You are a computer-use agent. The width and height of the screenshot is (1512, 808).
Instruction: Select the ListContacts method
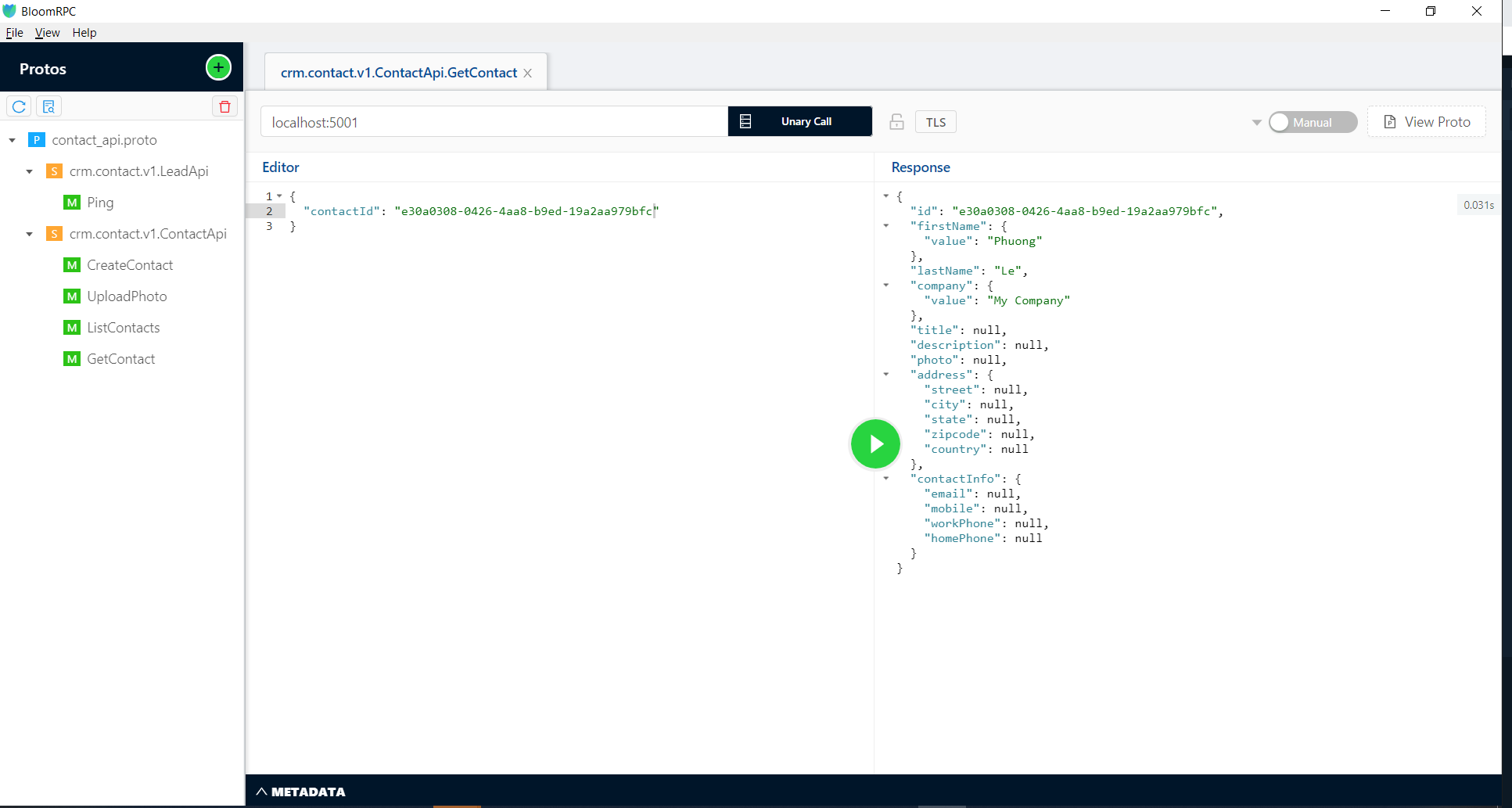point(124,328)
